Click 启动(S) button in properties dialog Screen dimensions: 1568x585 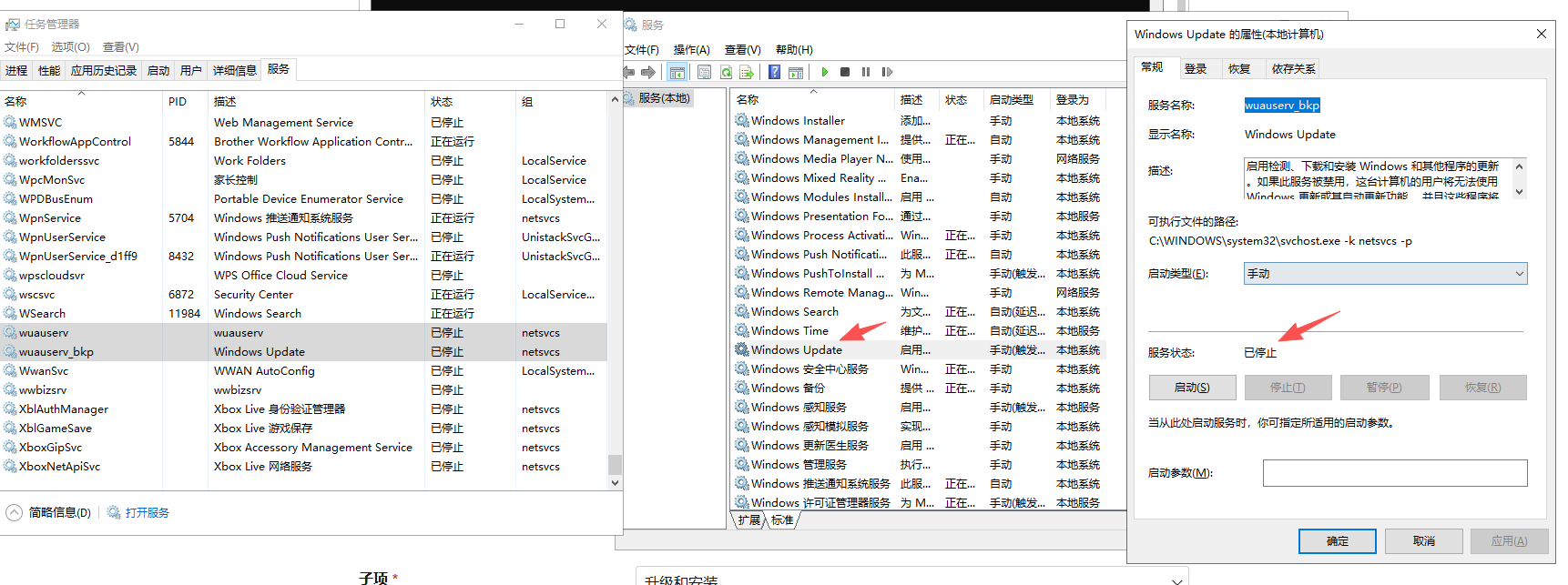coord(1192,388)
